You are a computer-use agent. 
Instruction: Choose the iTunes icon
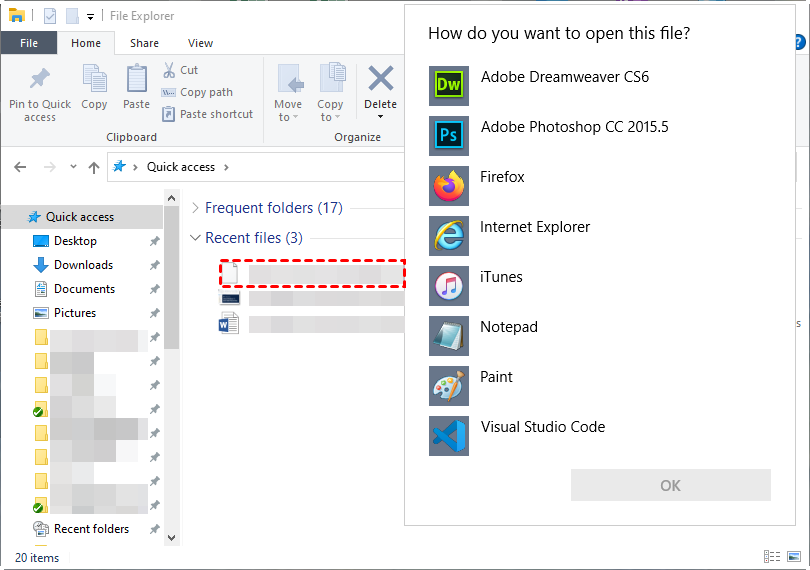pos(448,286)
